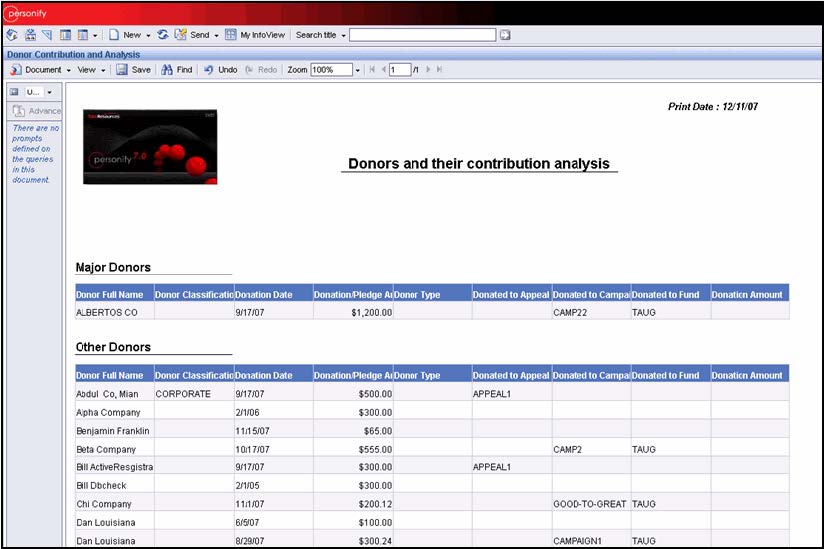824x549 pixels.
Task: Click the Undo arrow icon
Action: pos(209,69)
